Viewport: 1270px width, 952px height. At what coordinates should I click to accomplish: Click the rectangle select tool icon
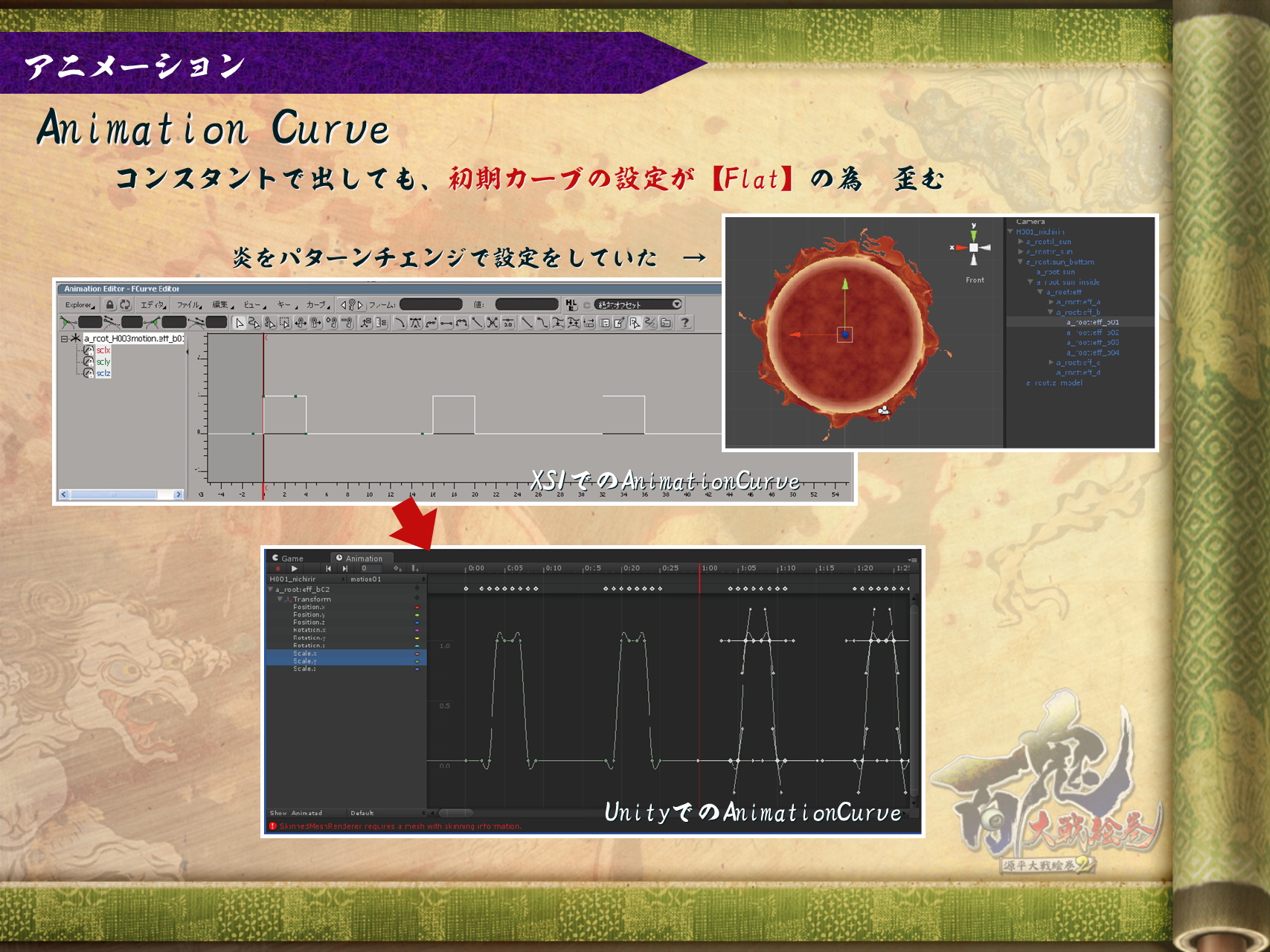click(285, 323)
